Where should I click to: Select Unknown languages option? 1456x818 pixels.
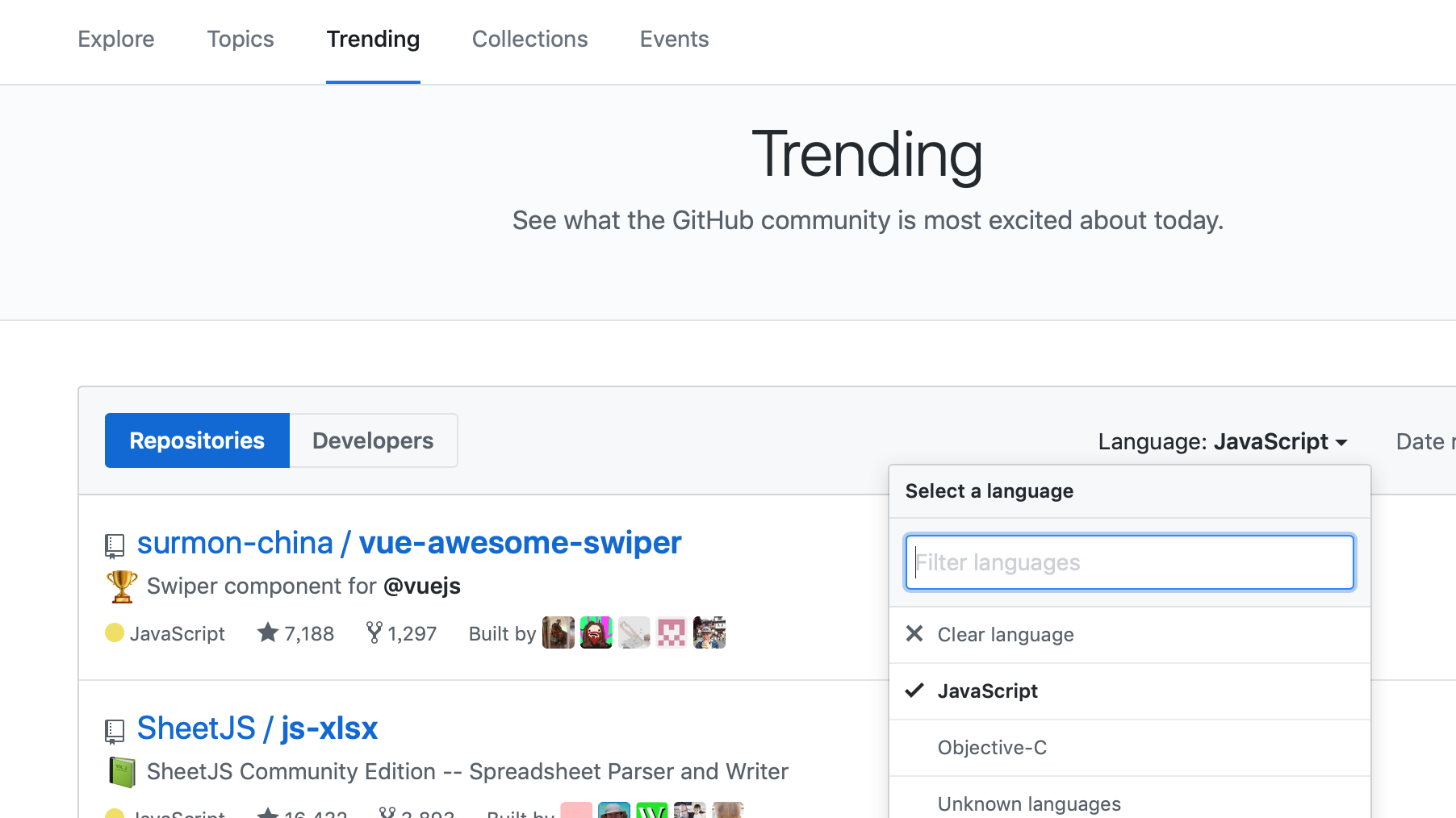click(1029, 803)
